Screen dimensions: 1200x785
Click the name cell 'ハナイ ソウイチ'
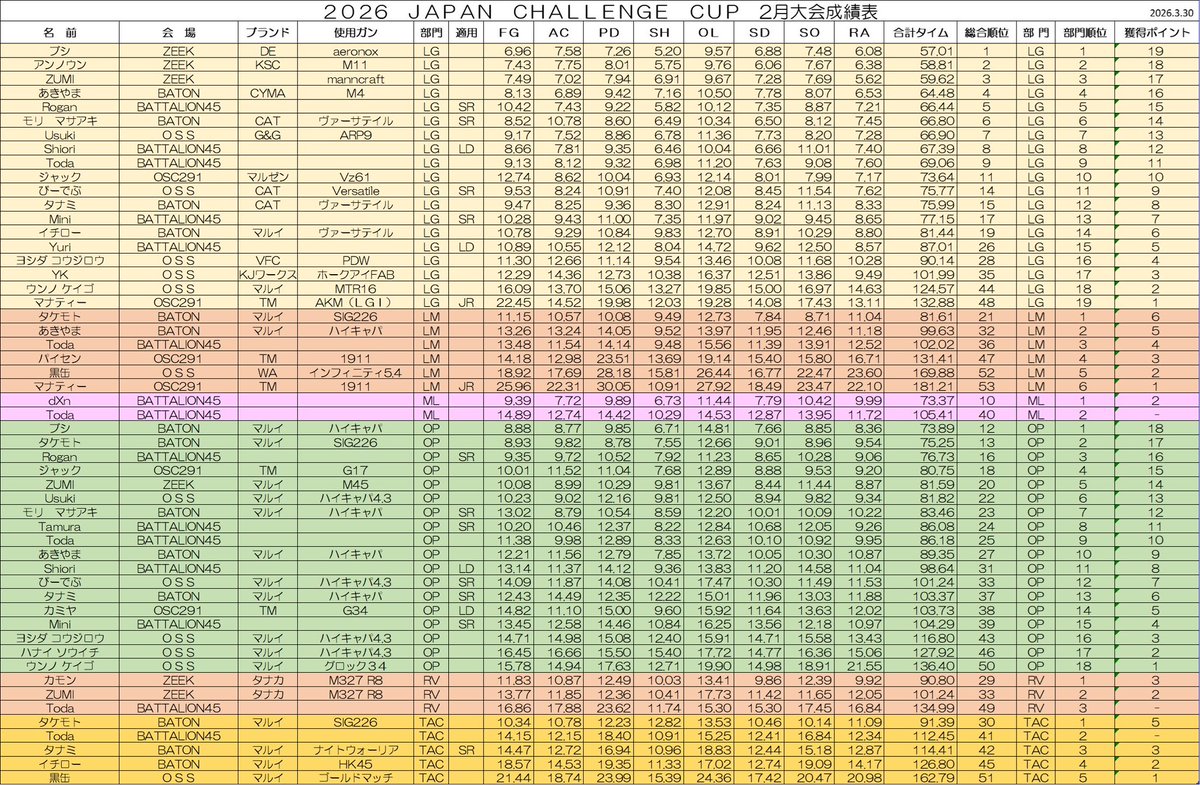(60, 651)
